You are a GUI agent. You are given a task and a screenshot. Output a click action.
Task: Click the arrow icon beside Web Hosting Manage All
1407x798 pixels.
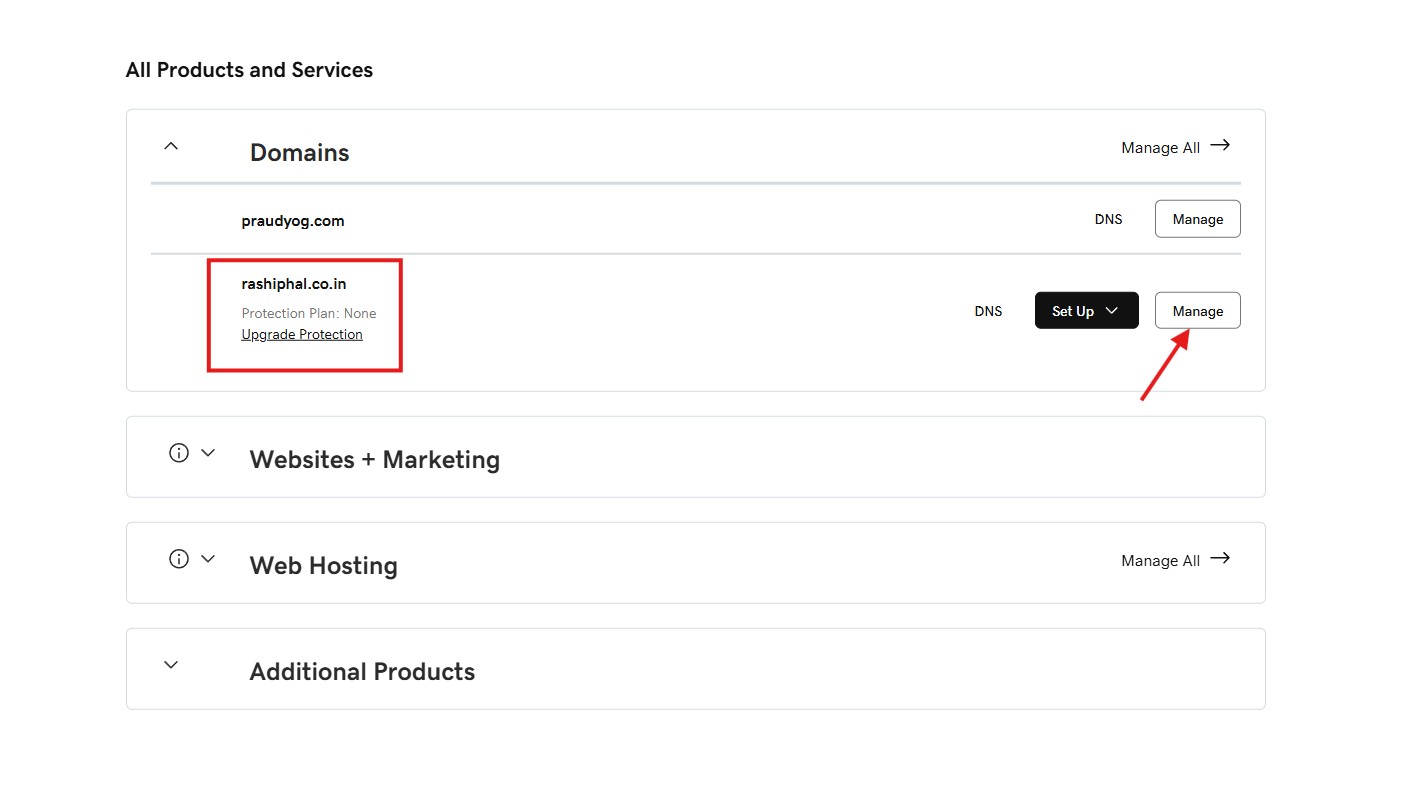1220,559
